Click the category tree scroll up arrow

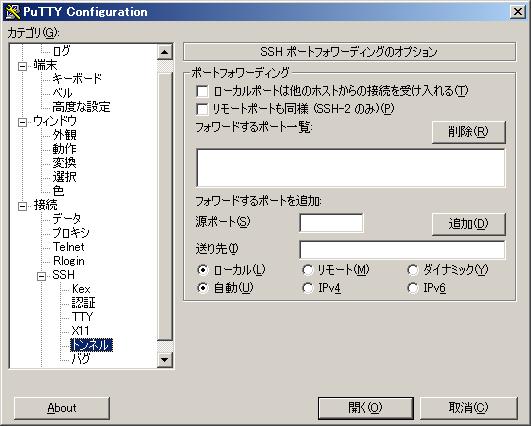point(165,52)
